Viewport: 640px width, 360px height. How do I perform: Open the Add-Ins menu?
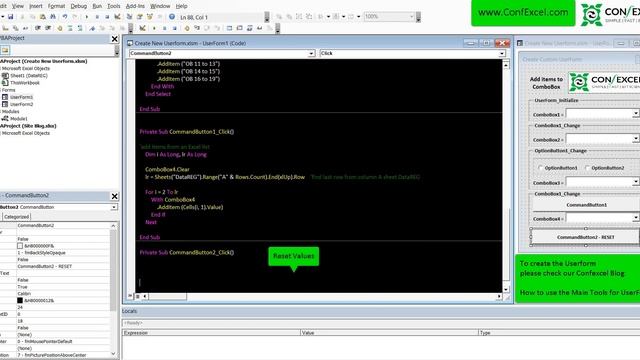pos(135,6)
